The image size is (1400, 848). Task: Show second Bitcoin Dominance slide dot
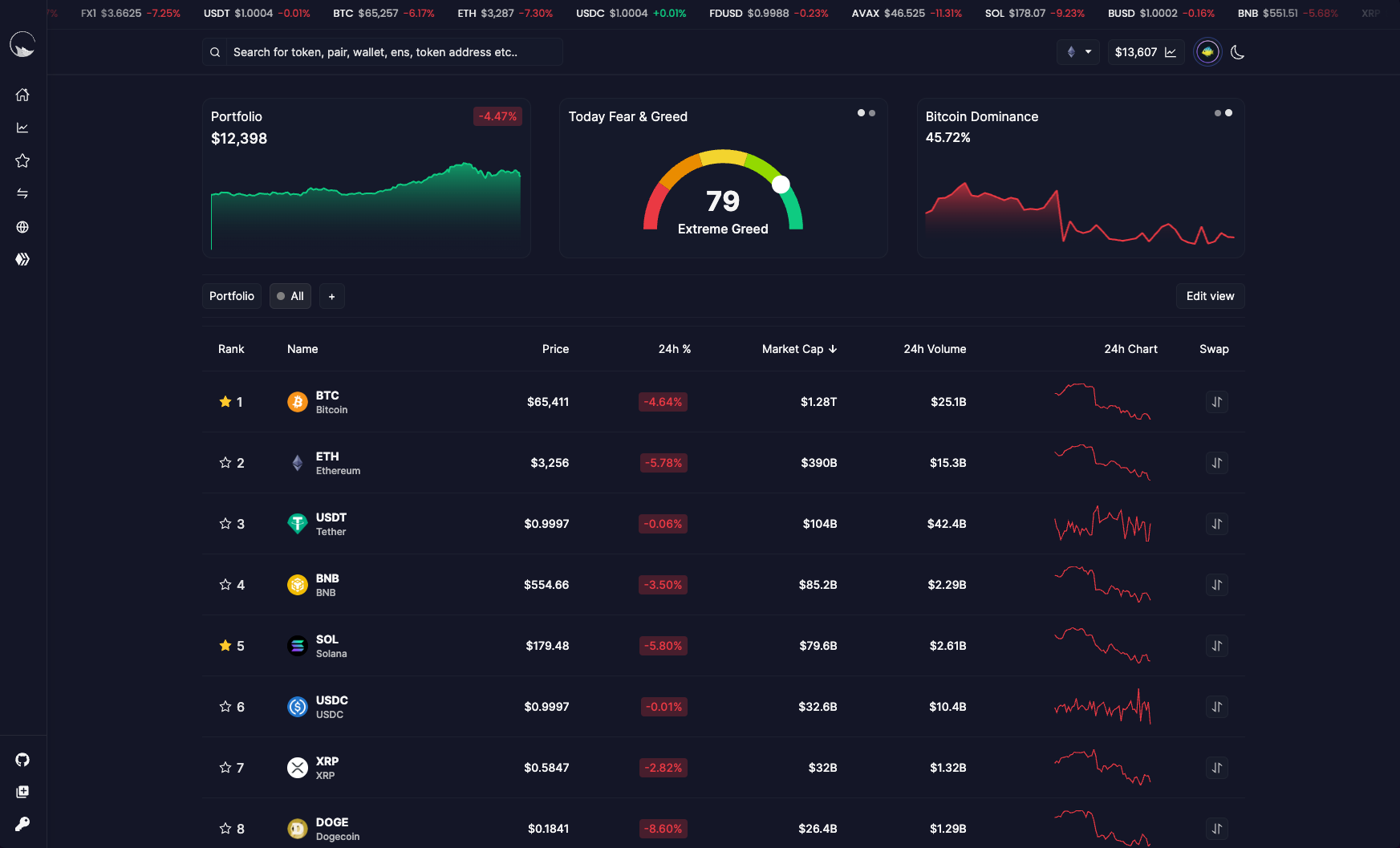pos(1228,113)
